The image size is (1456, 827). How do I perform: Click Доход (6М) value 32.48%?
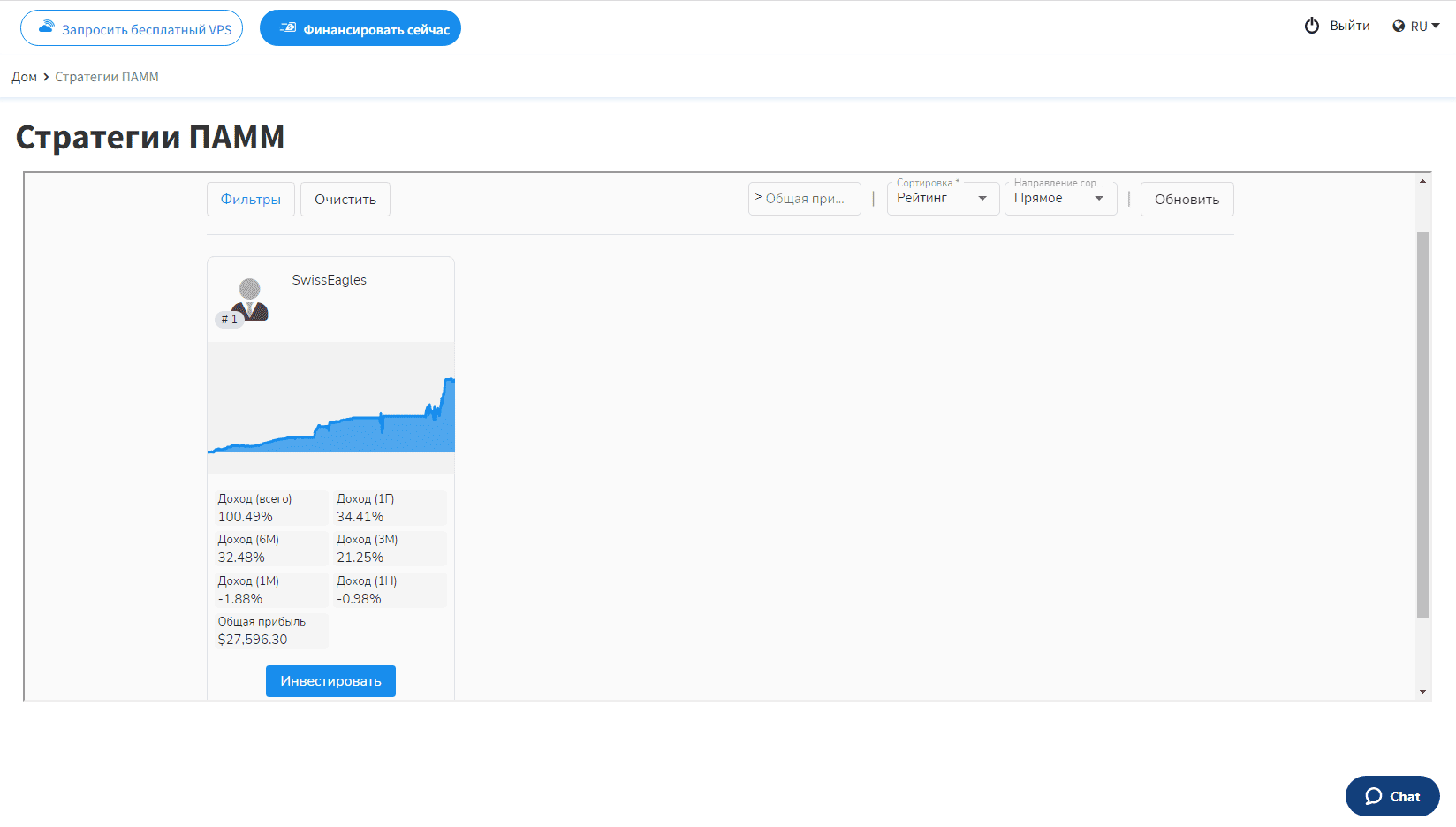click(x=241, y=558)
